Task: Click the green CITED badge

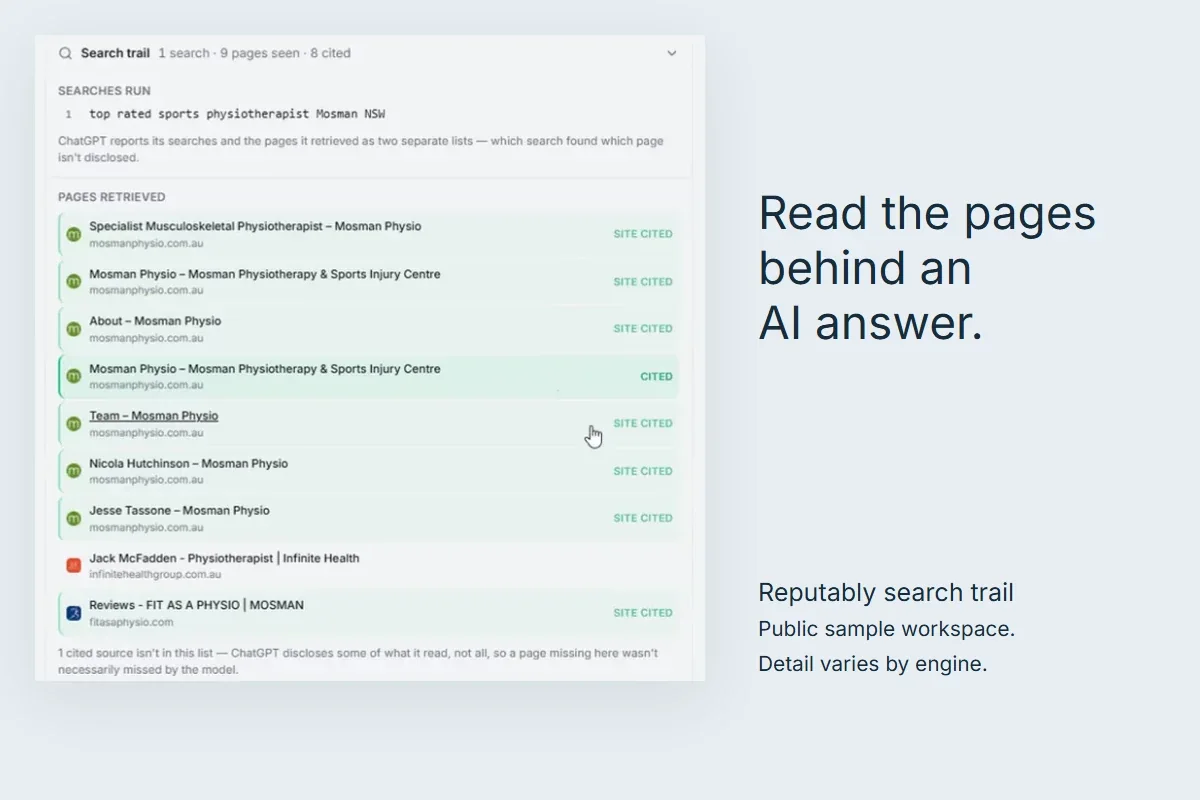Action: (656, 377)
